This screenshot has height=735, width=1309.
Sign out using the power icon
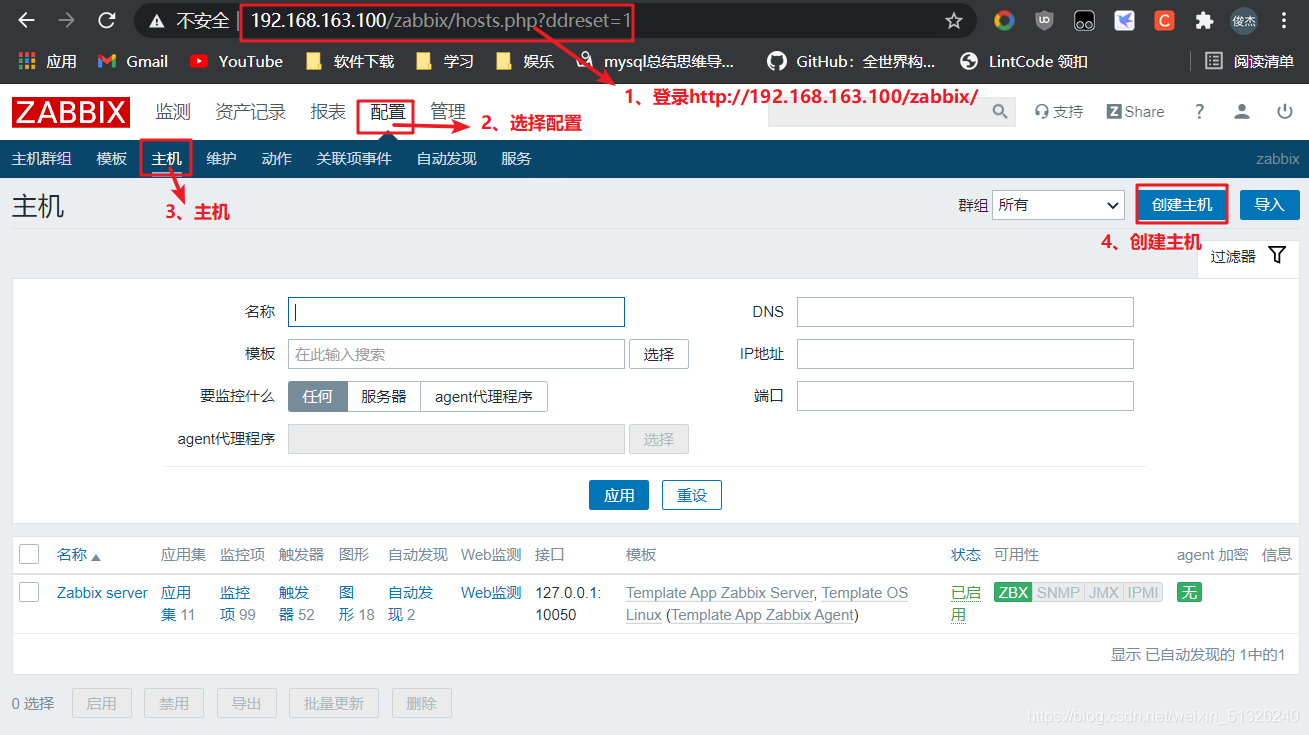click(x=1285, y=112)
